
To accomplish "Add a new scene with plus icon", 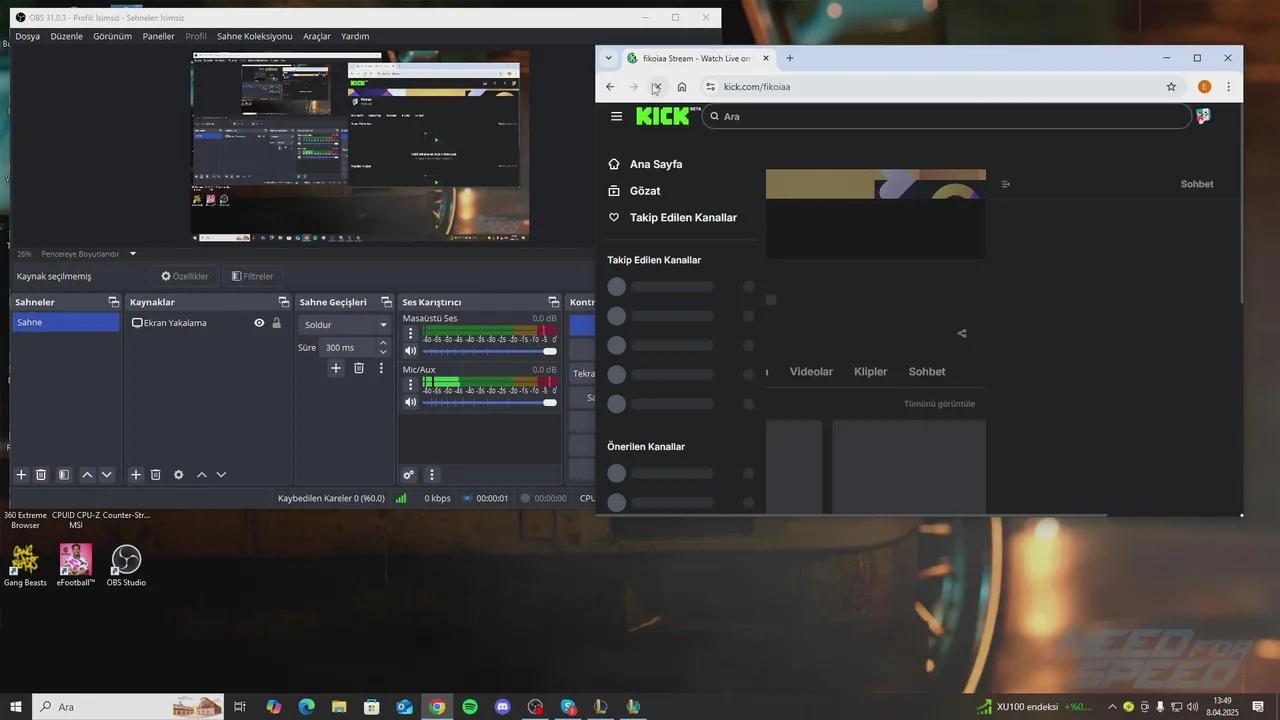I will 20,474.
